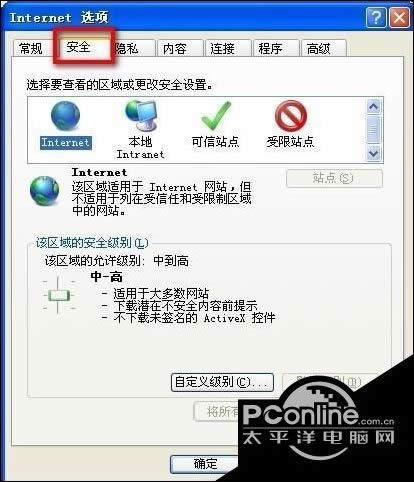This screenshot has height=482, width=414.
Task: Click the help question mark button
Action: coord(376,17)
